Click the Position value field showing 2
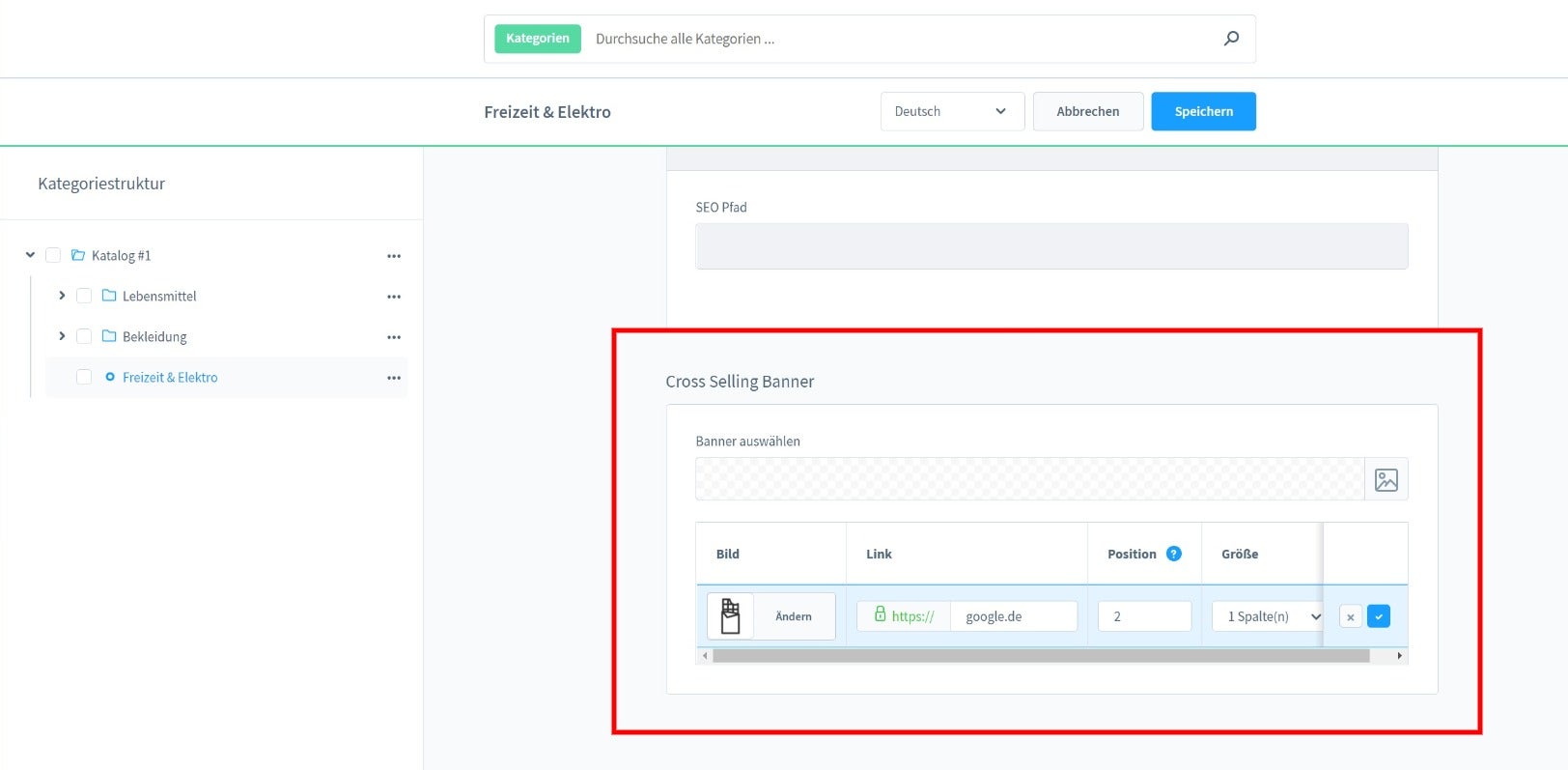Image resolution: width=1568 pixels, height=770 pixels. 1144,616
